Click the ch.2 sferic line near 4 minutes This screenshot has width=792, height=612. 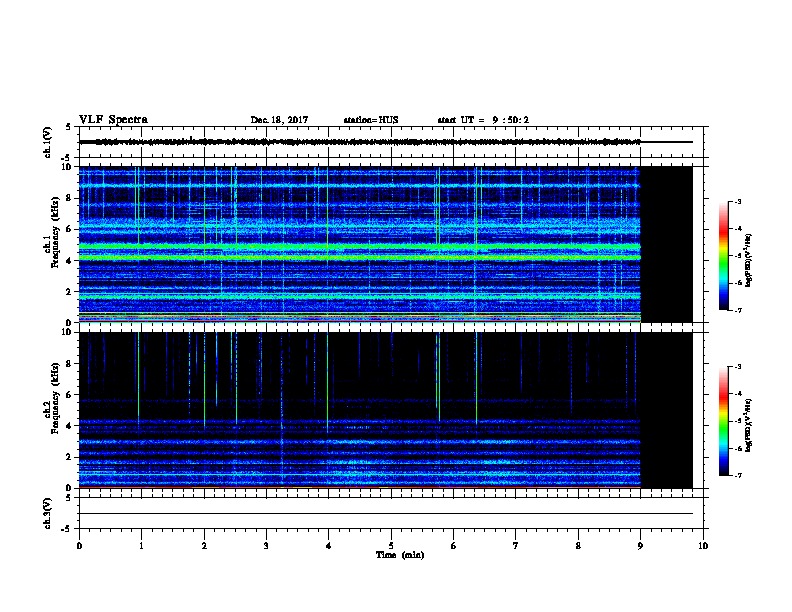tap(327, 382)
